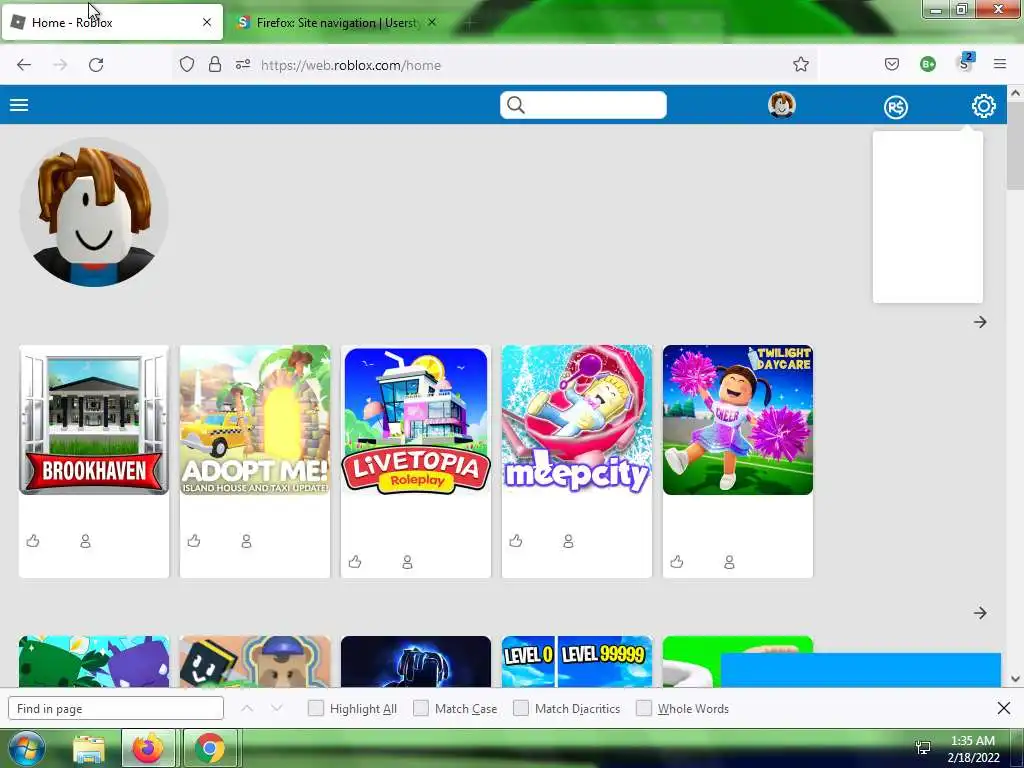The width and height of the screenshot is (1024, 768).
Task: Click player count icon on Brookhaven card
Action: click(x=86, y=541)
